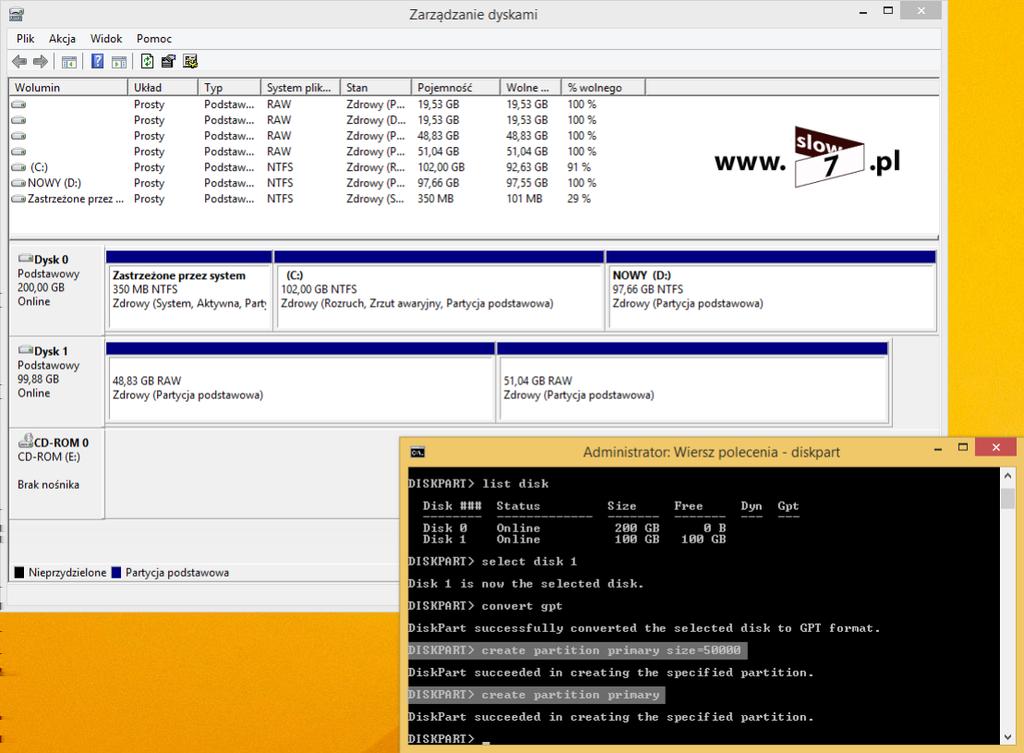
Task: Sort by the Układ column header
Action: coord(163,88)
